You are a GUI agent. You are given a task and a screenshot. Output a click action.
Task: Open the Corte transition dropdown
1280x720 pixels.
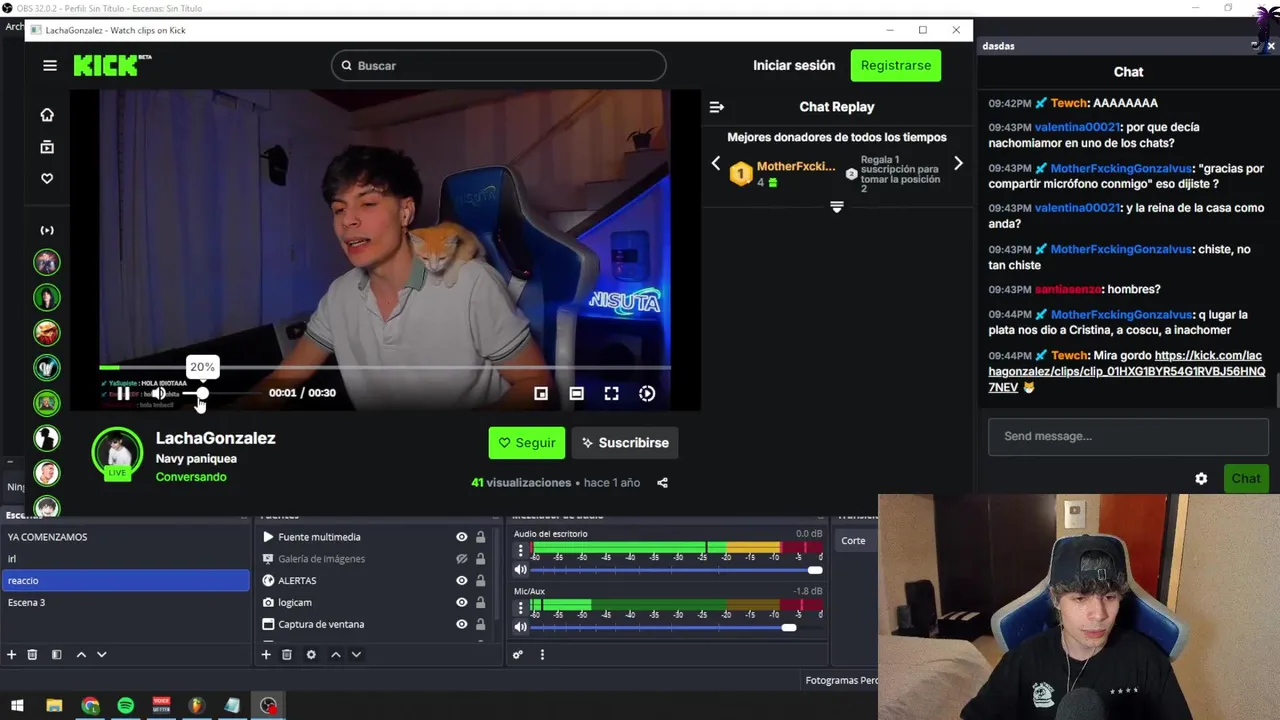[857, 541]
